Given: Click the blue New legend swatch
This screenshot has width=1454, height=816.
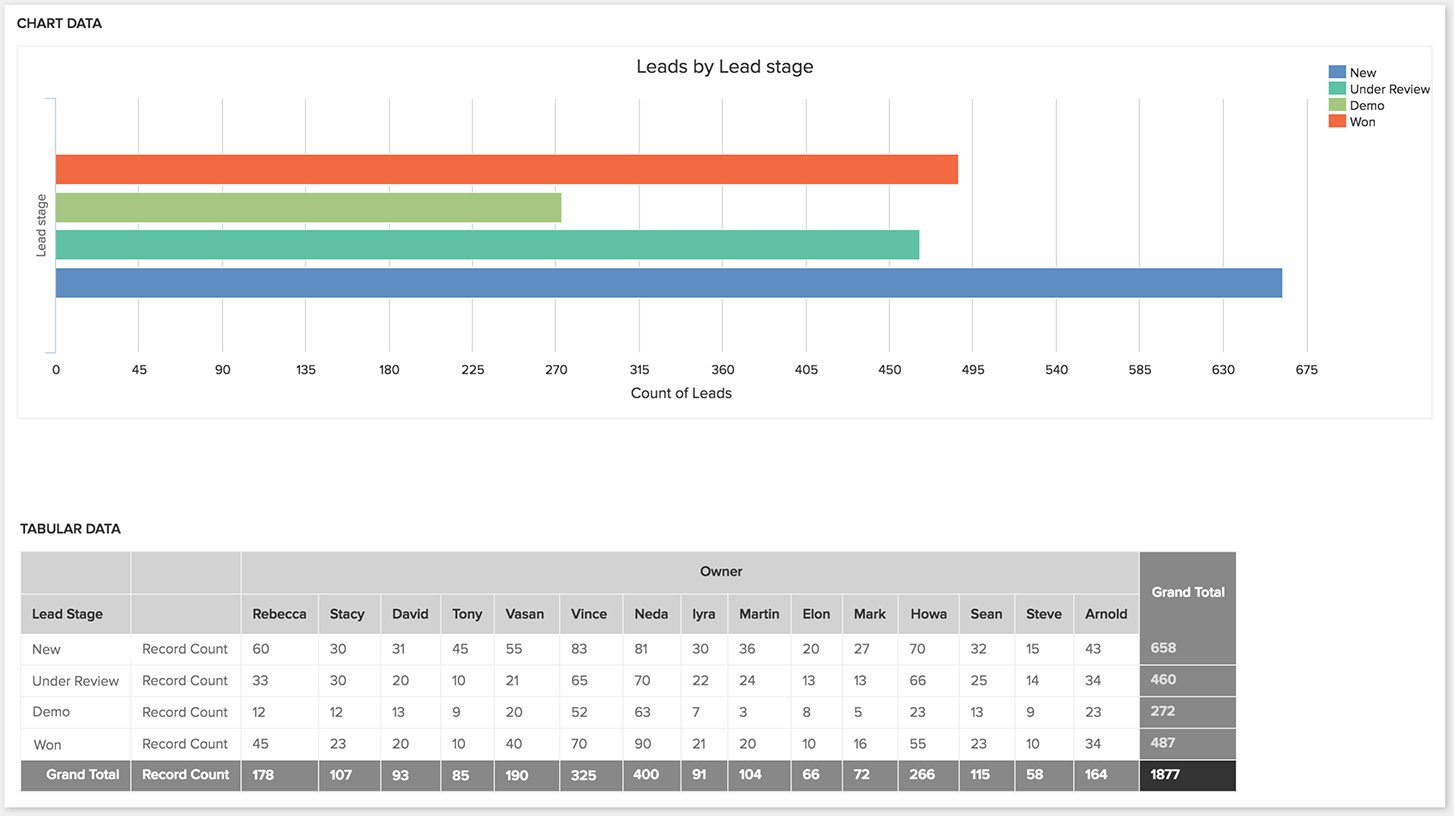Looking at the screenshot, I should tap(1337, 72).
